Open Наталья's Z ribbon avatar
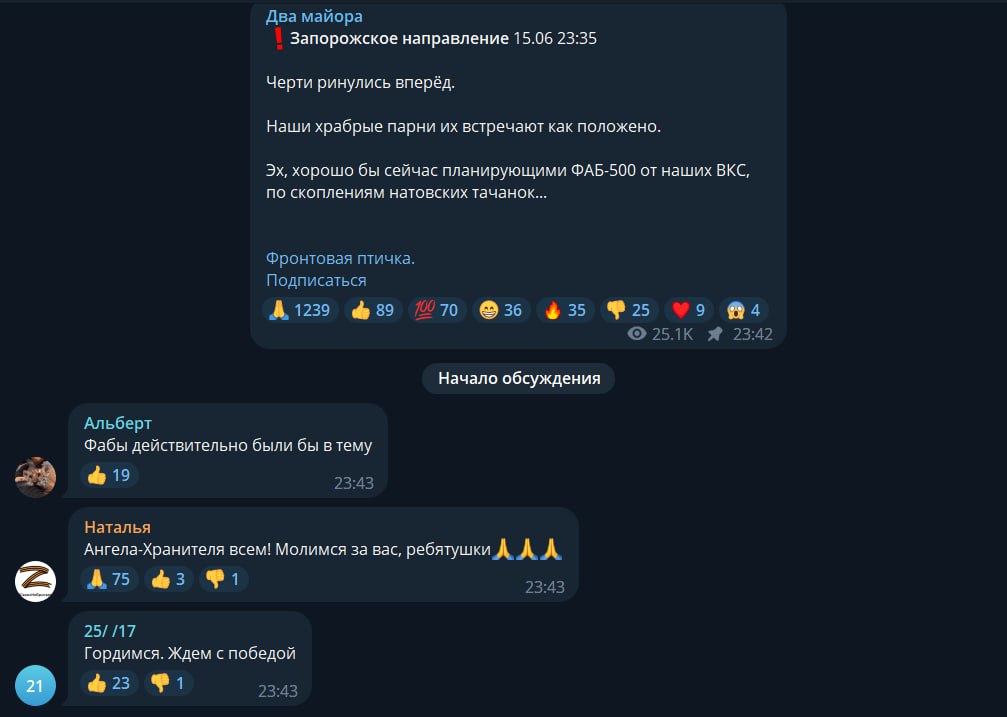 pyautogui.click(x=35, y=581)
